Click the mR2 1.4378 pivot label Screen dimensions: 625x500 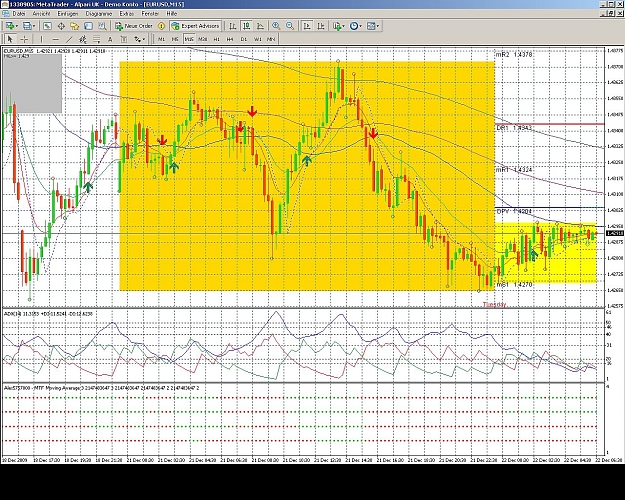click(x=513, y=55)
